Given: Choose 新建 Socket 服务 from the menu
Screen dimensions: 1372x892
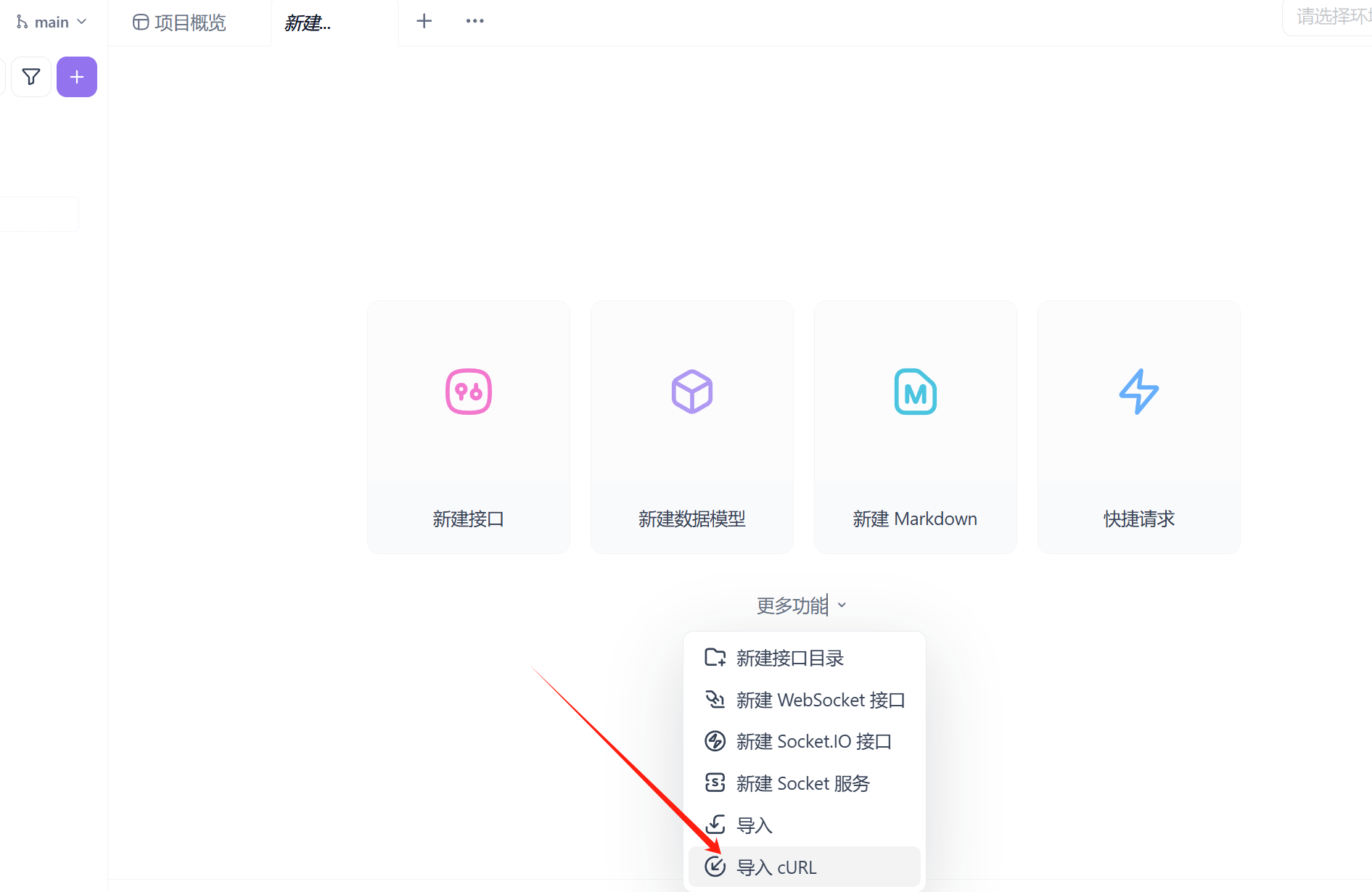Looking at the screenshot, I should point(805,783).
